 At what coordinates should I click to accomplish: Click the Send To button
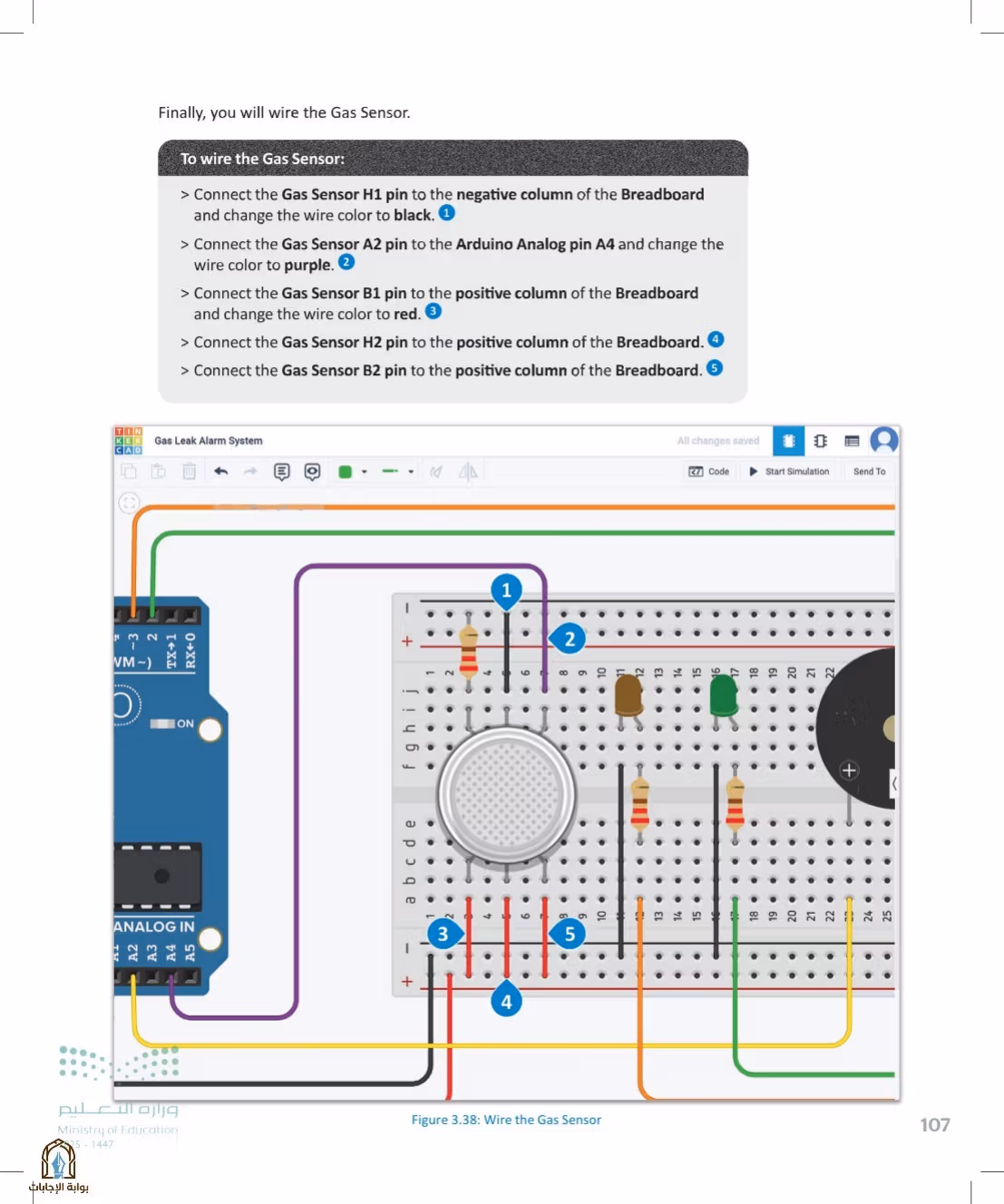point(869,471)
